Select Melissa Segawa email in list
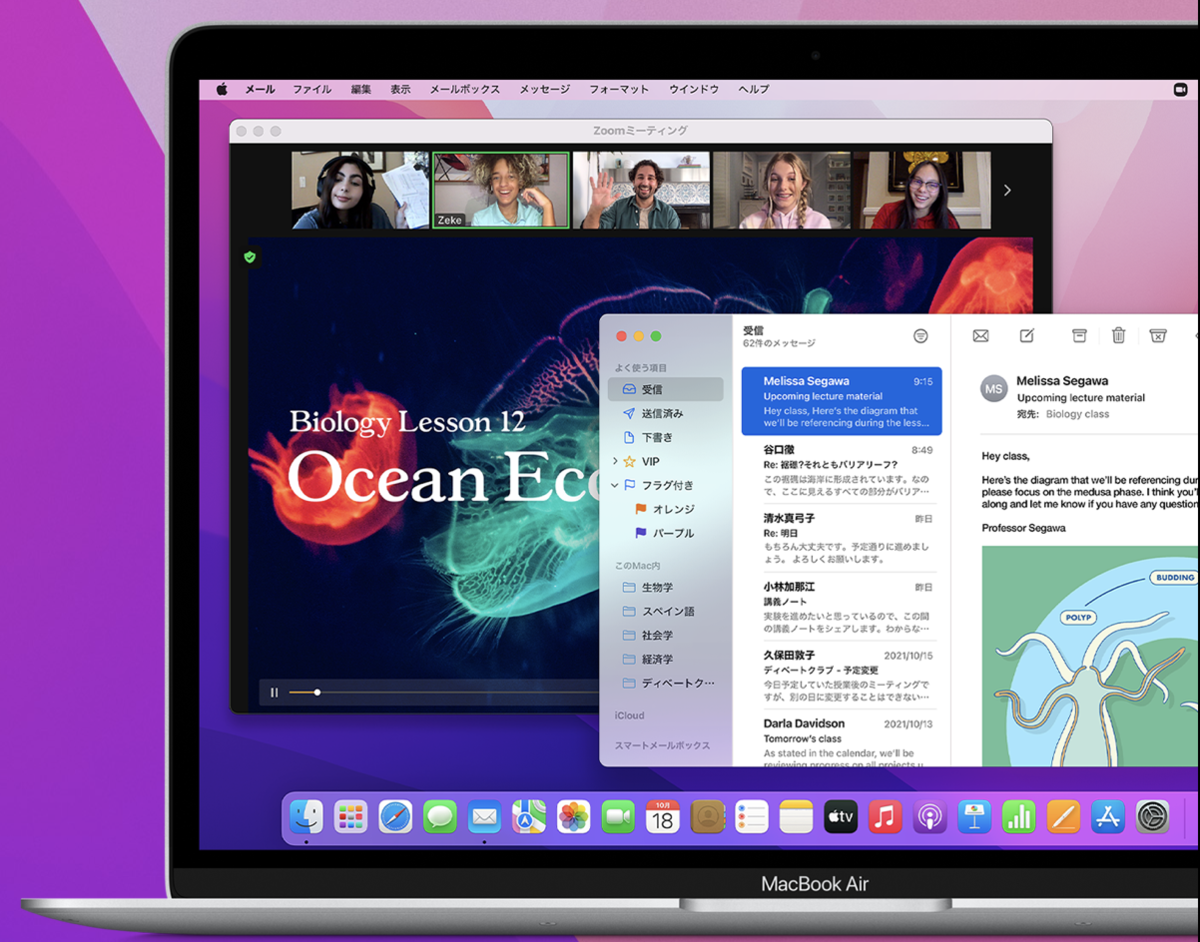The height and width of the screenshot is (942, 1200). (841, 401)
